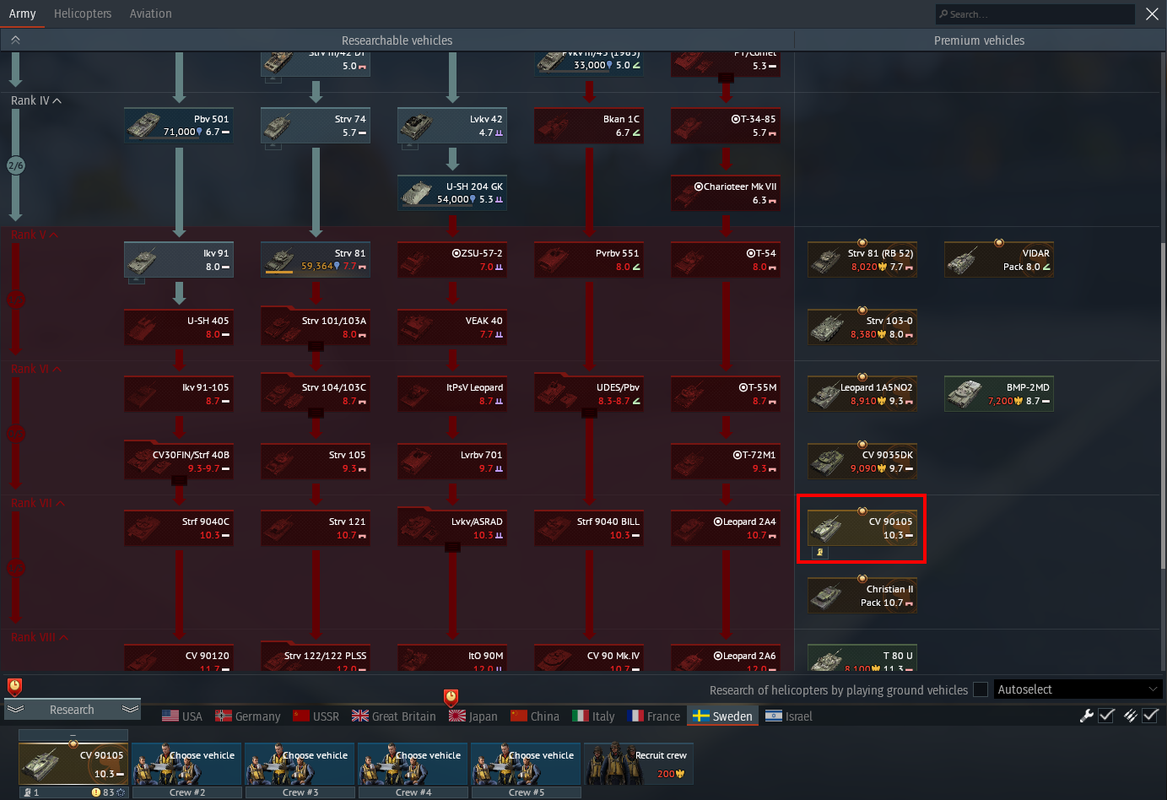This screenshot has height=800, width=1167.
Task: Select the China flag nation tab
Action: [534, 716]
